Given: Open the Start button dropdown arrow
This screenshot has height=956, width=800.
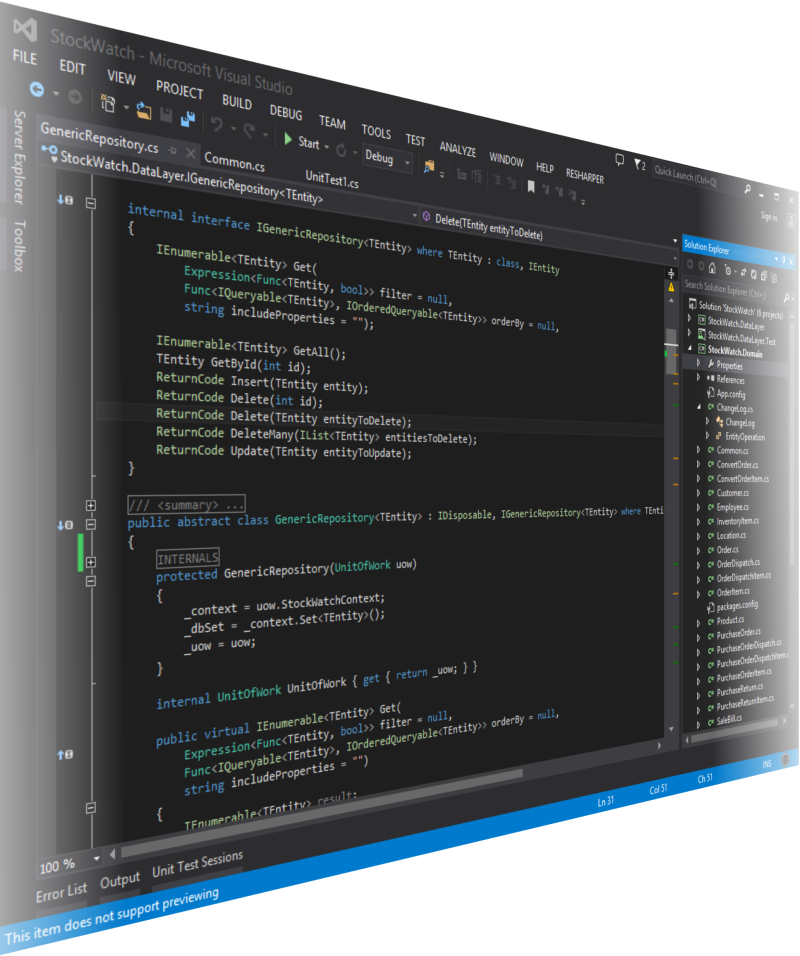Looking at the screenshot, I should point(327,147).
